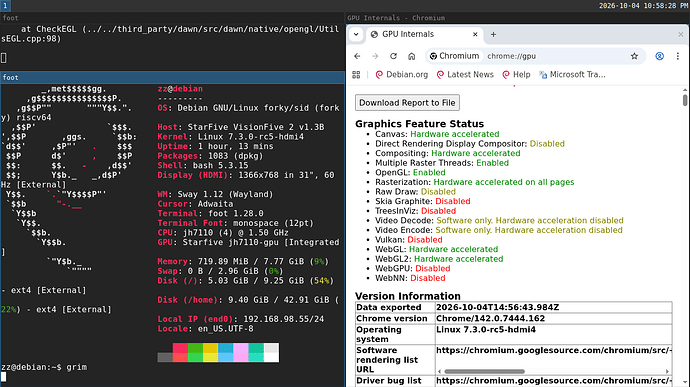Click the Chrome/142.0.7444.162 version cell
Image resolution: width=690 pixels, height=387 pixels.
pyautogui.click(x=554, y=318)
